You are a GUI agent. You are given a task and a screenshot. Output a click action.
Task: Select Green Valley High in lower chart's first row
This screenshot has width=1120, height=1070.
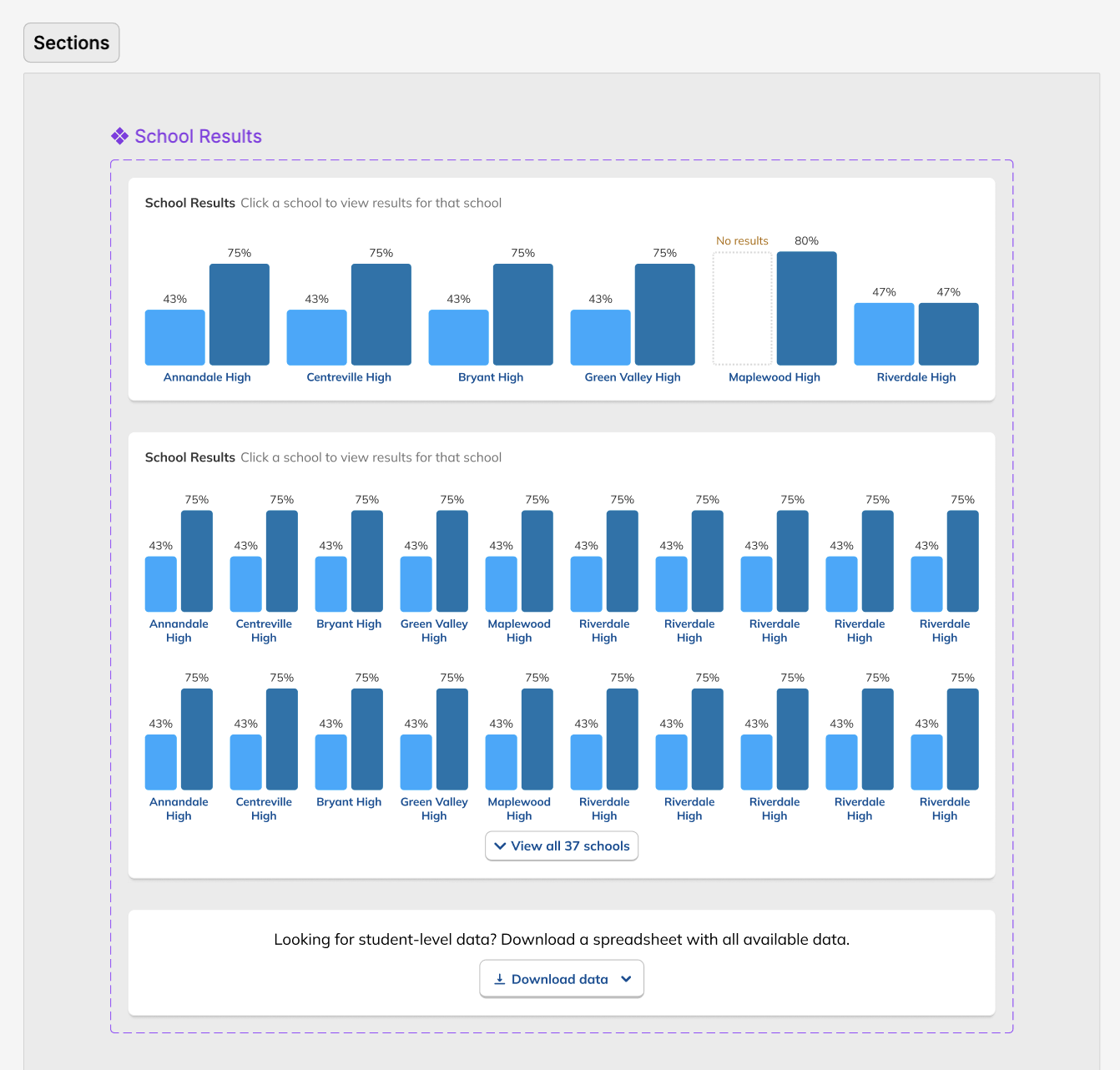[434, 630]
